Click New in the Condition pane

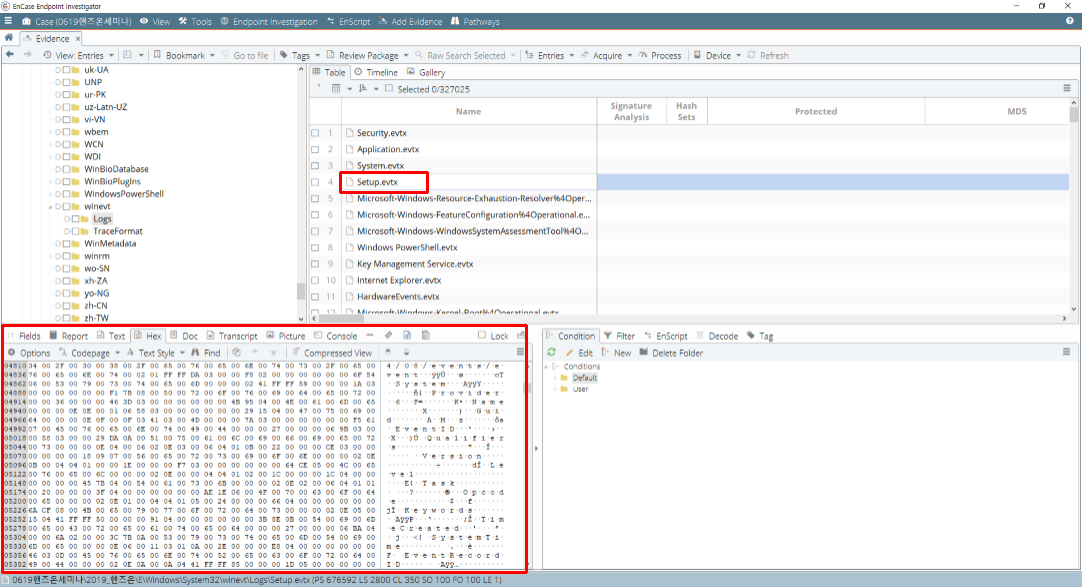tap(616, 352)
